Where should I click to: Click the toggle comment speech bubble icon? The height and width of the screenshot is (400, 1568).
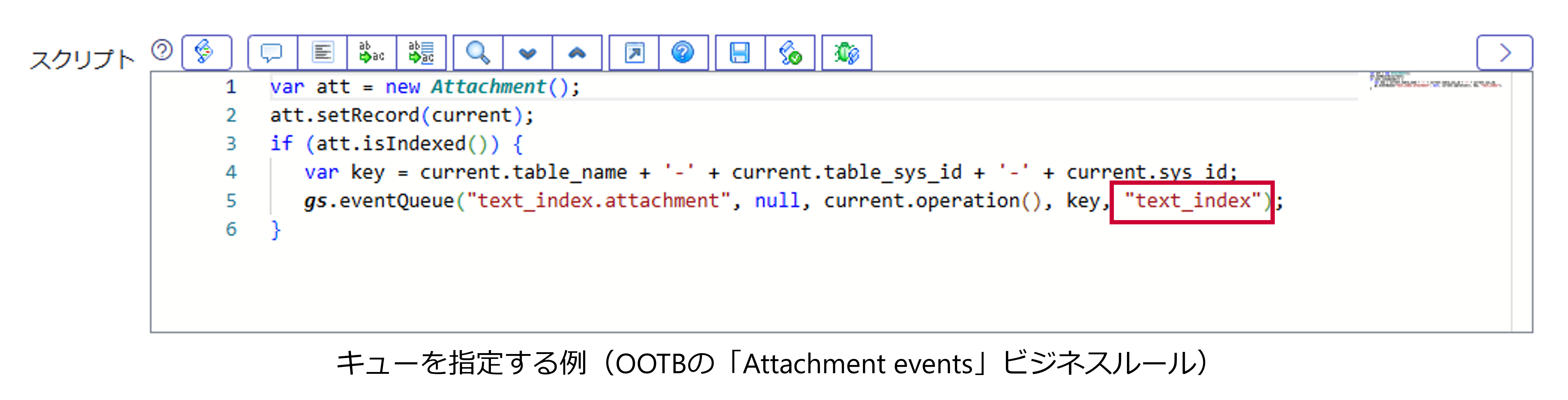272,53
